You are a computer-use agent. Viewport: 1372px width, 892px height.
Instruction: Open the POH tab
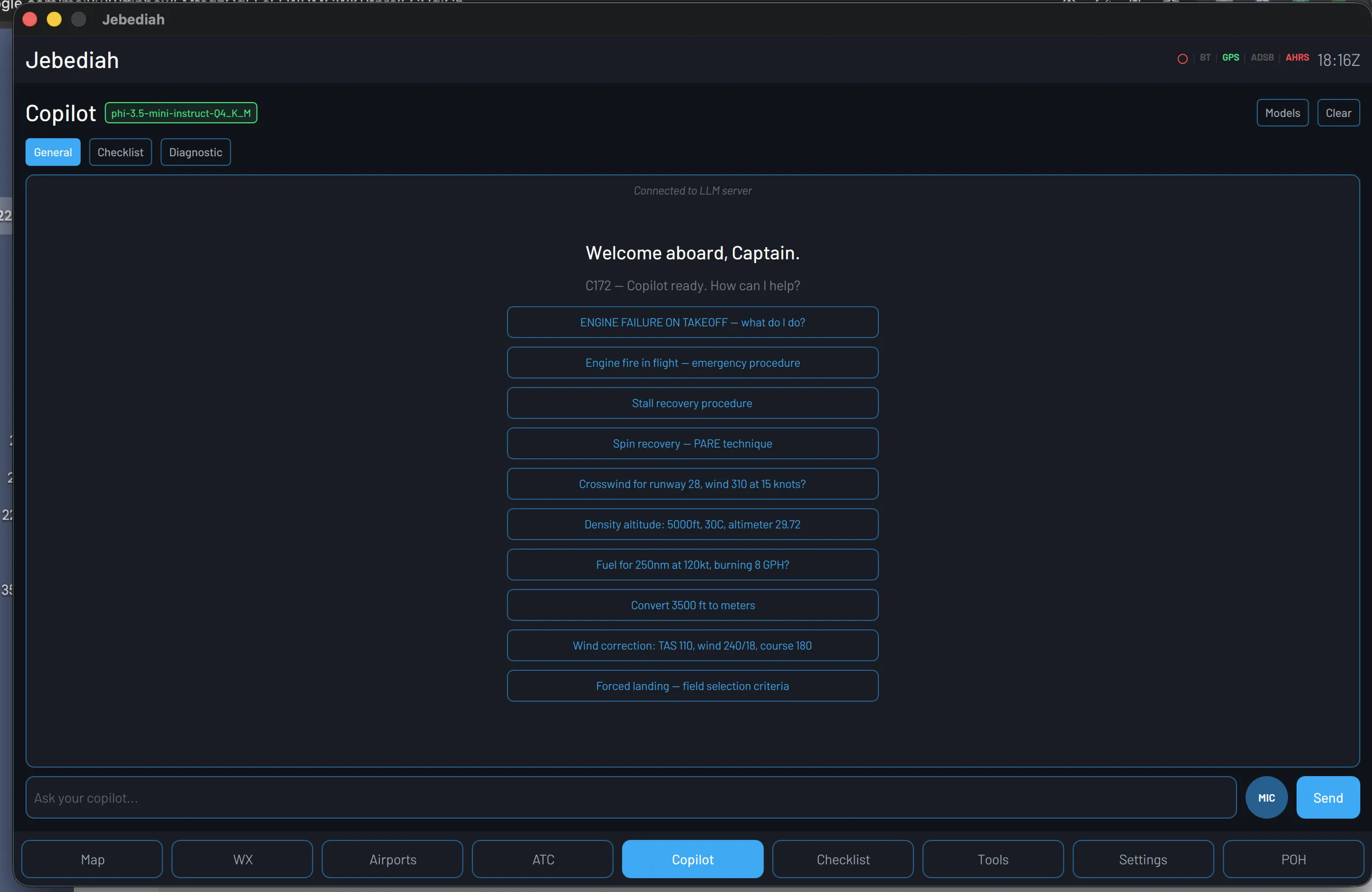point(1292,859)
